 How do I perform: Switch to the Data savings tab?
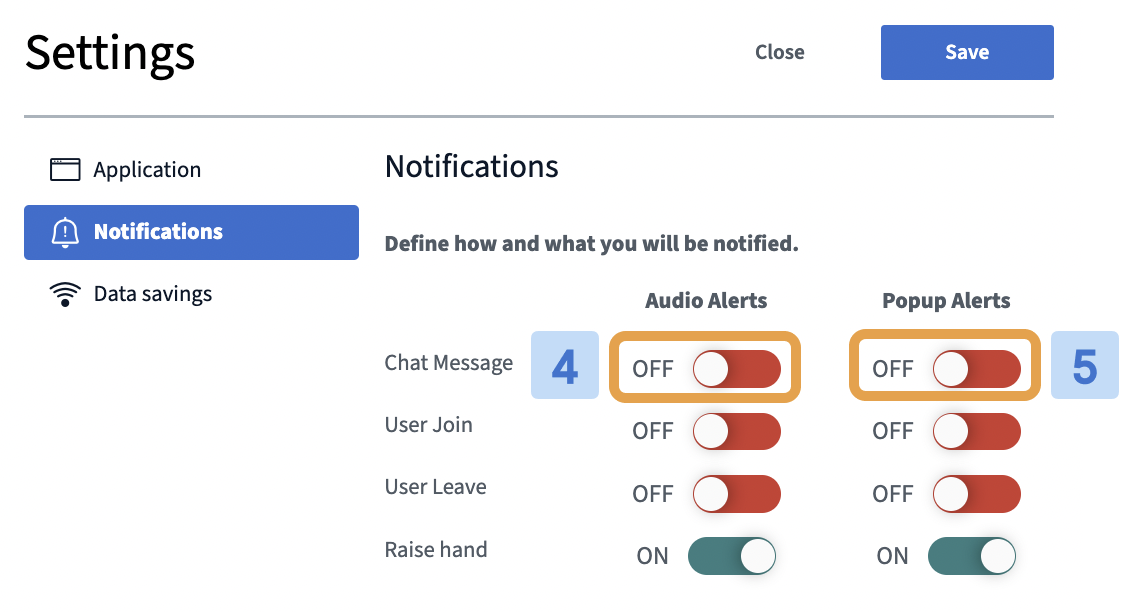coord(191,294)
